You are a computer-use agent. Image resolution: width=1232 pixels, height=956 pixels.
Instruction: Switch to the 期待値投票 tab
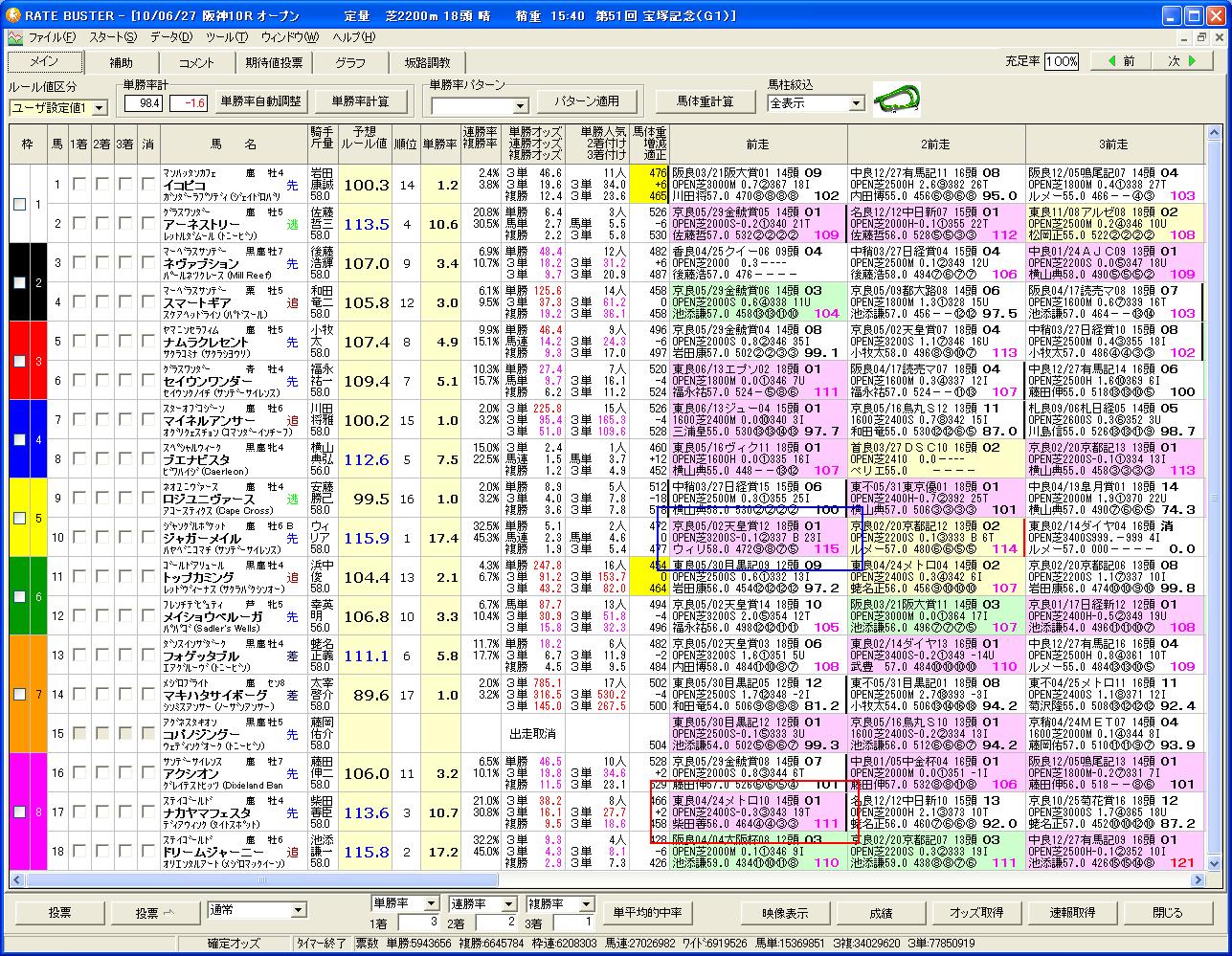[x=274, y=62]
